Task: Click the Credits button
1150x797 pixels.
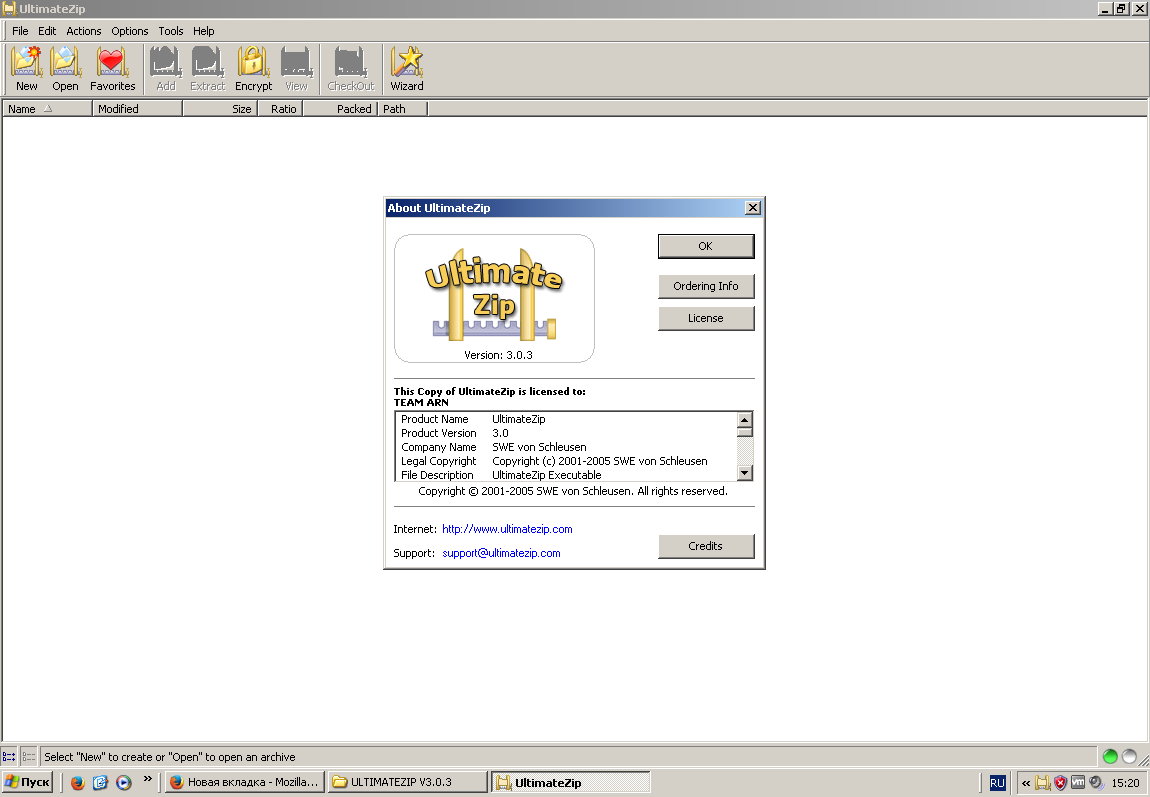Action: click(706, 546)
